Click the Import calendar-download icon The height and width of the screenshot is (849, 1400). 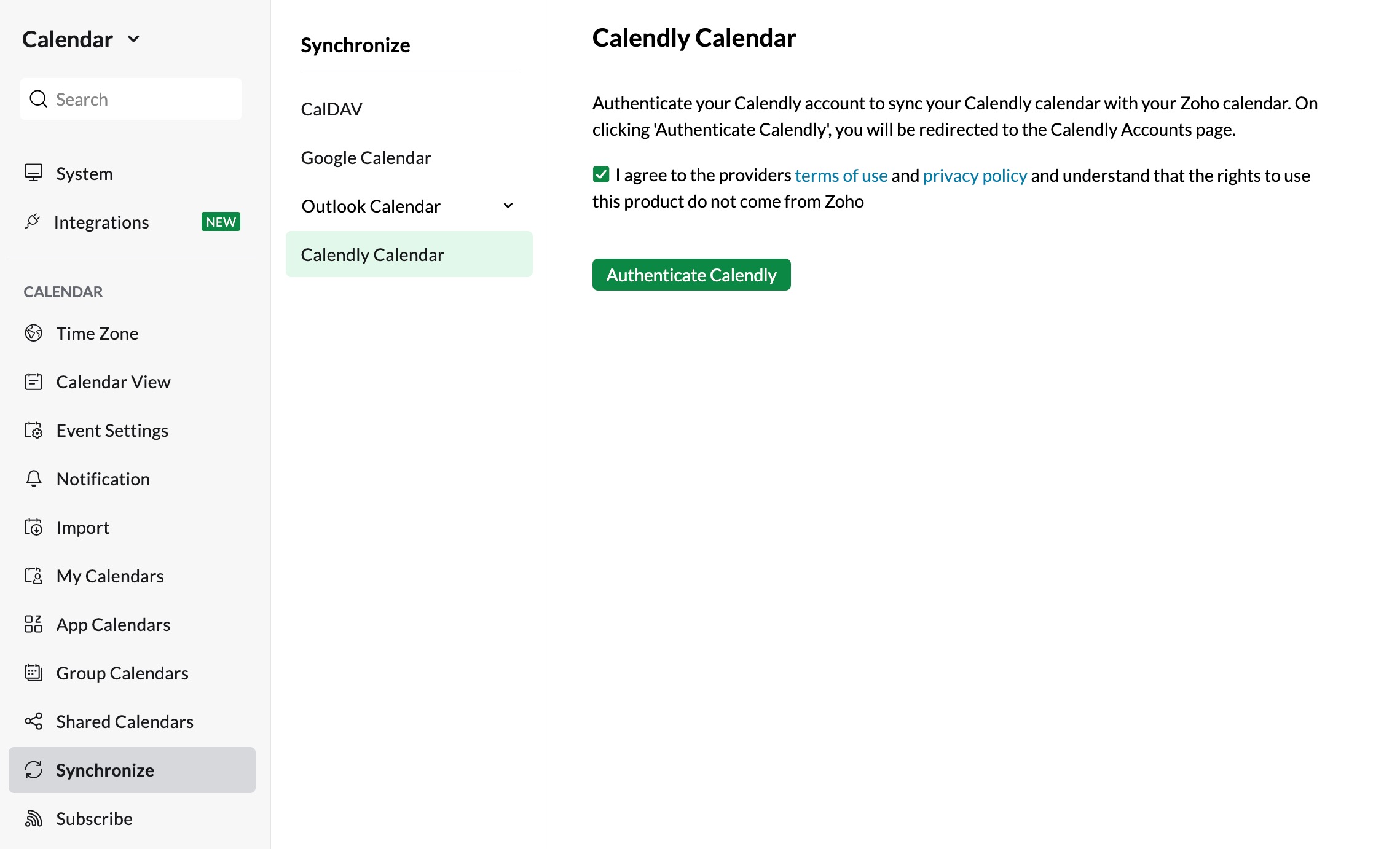(33, 527)
